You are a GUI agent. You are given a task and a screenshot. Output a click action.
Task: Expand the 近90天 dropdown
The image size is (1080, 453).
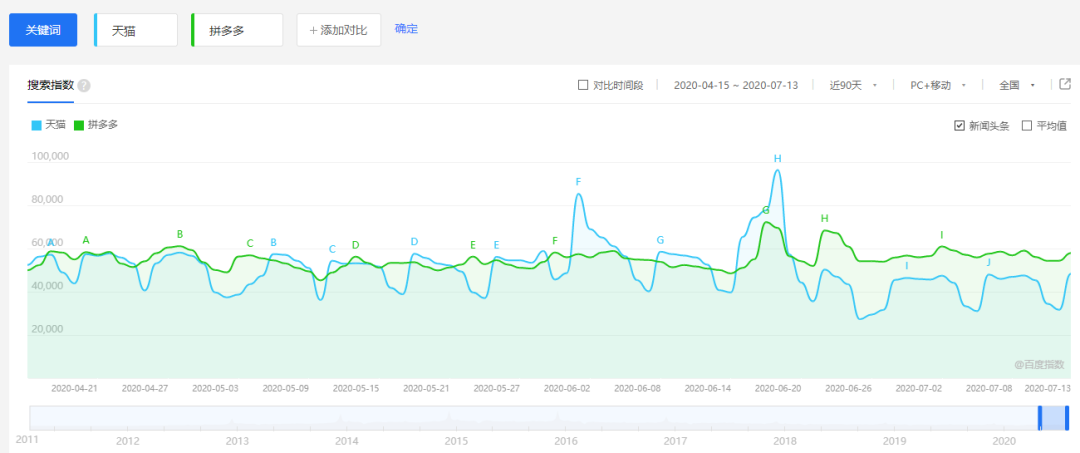pos(853,85)
